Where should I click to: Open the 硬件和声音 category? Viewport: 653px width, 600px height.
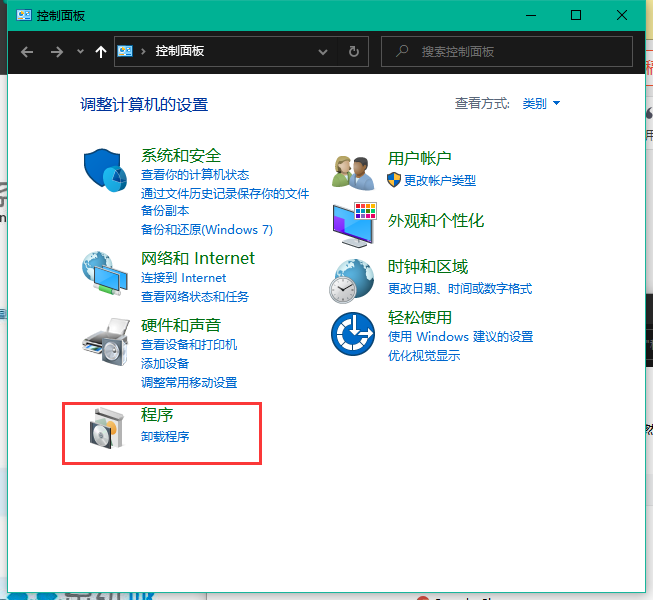click(x=181, y=325)
